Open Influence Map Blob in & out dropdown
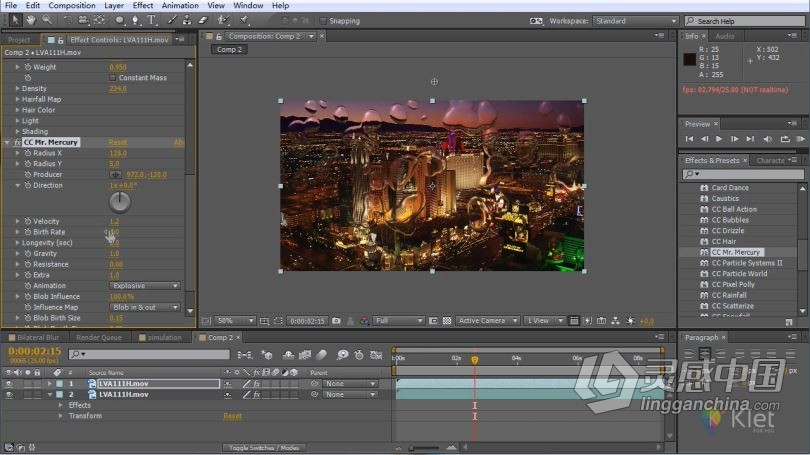 145,307
